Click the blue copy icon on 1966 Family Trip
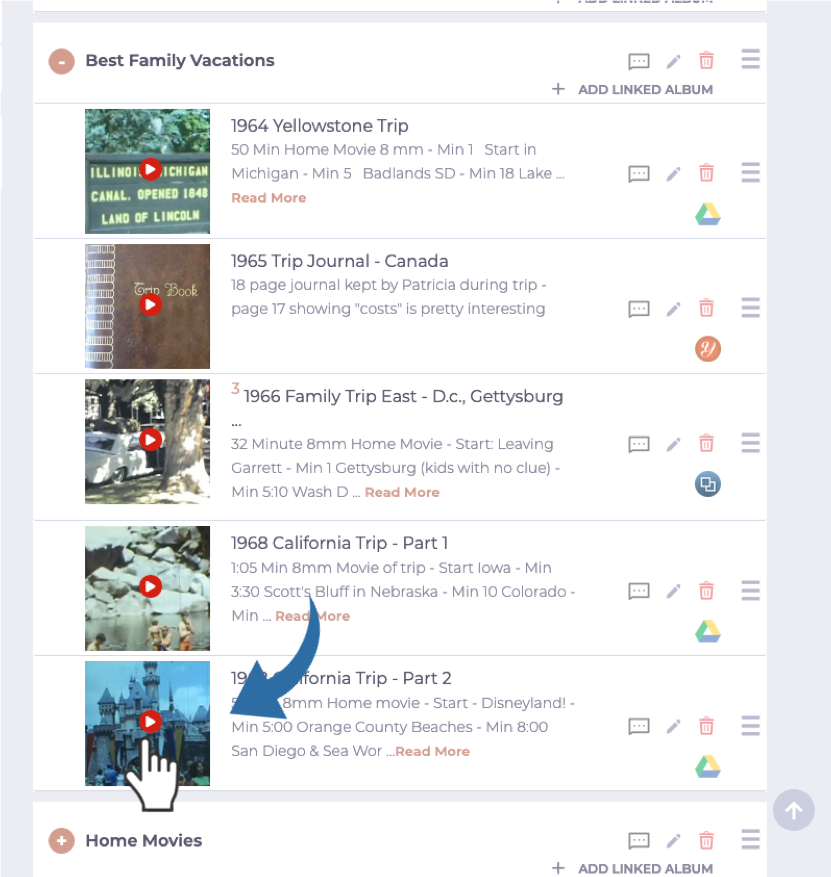Screen dimensions: 831x877 [x=707, y=484]
